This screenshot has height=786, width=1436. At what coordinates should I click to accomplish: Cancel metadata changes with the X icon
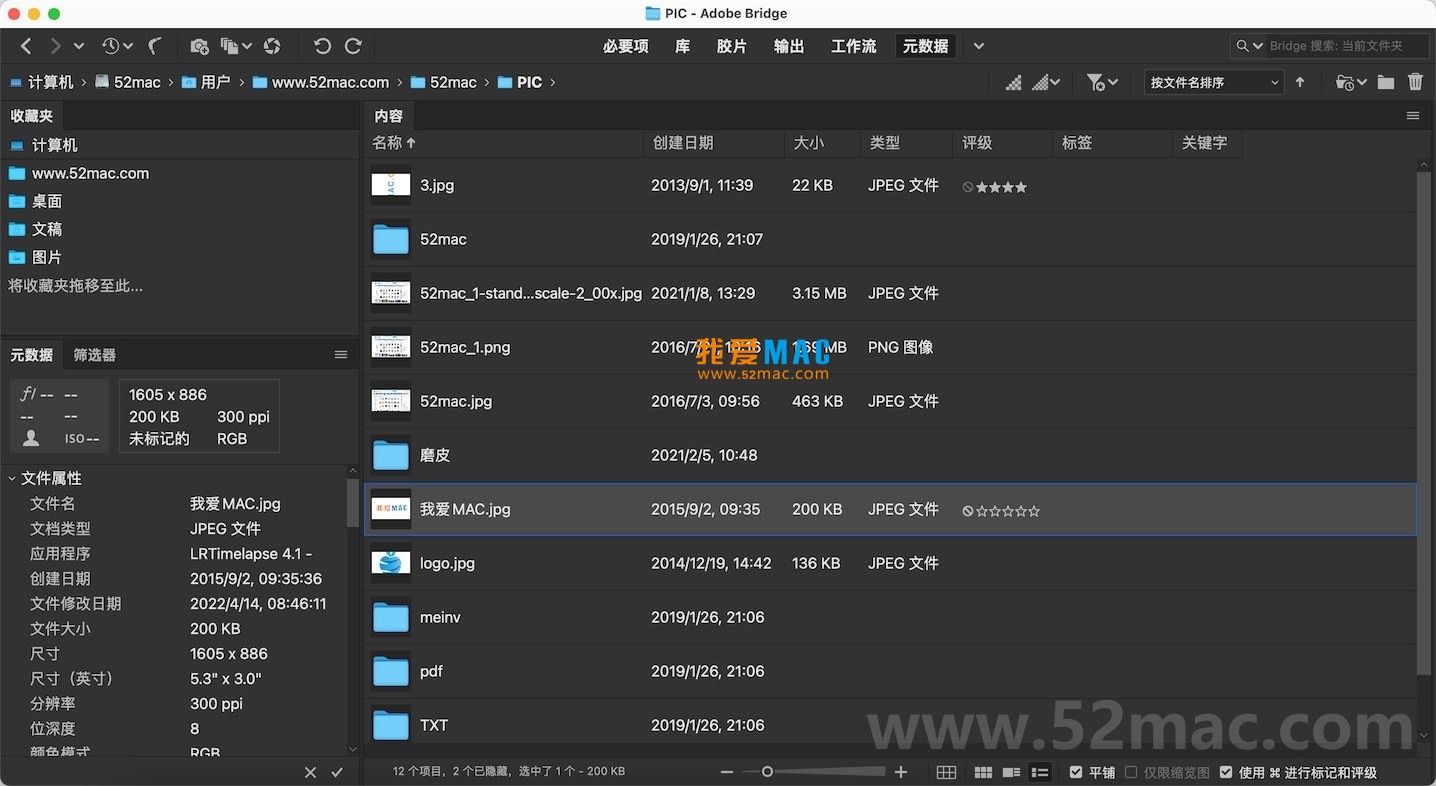[x=310, y=772]
